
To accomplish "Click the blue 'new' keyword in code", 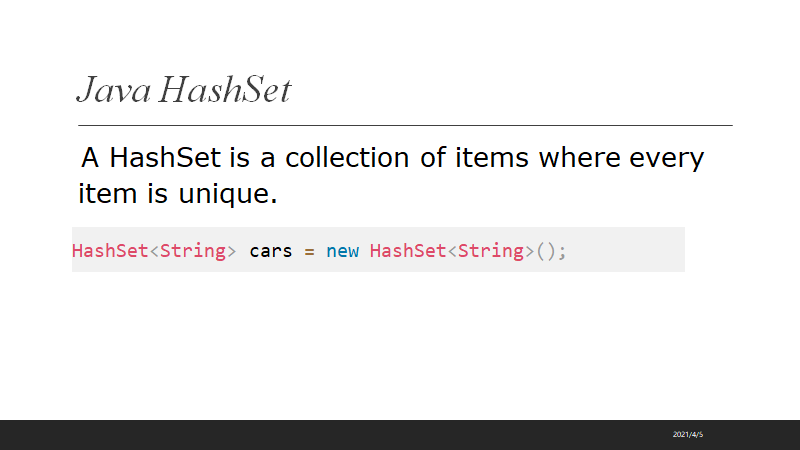I will click(342, 250).
